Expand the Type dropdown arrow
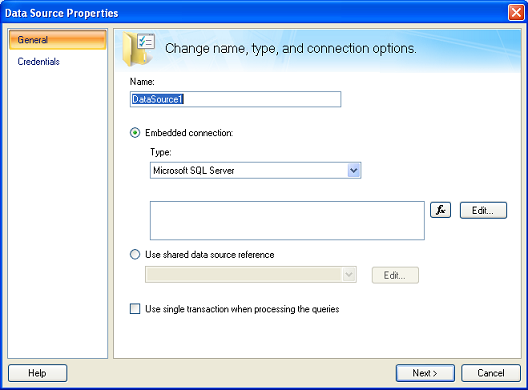The height and width of the screenshot is (390, 528). (354, 170)
